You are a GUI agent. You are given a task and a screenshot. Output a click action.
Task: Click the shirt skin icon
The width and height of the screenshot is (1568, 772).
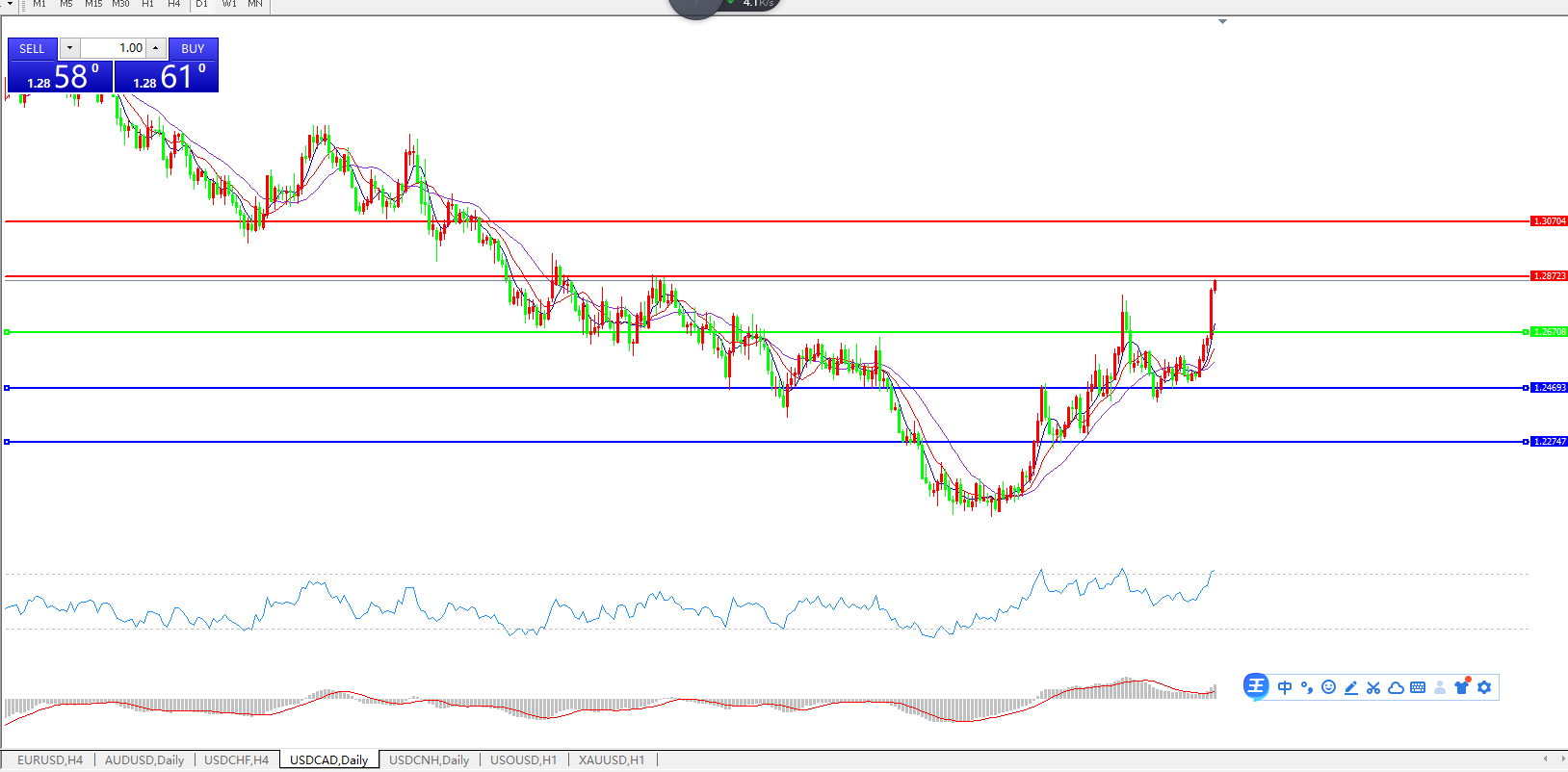coord(1462,687)
